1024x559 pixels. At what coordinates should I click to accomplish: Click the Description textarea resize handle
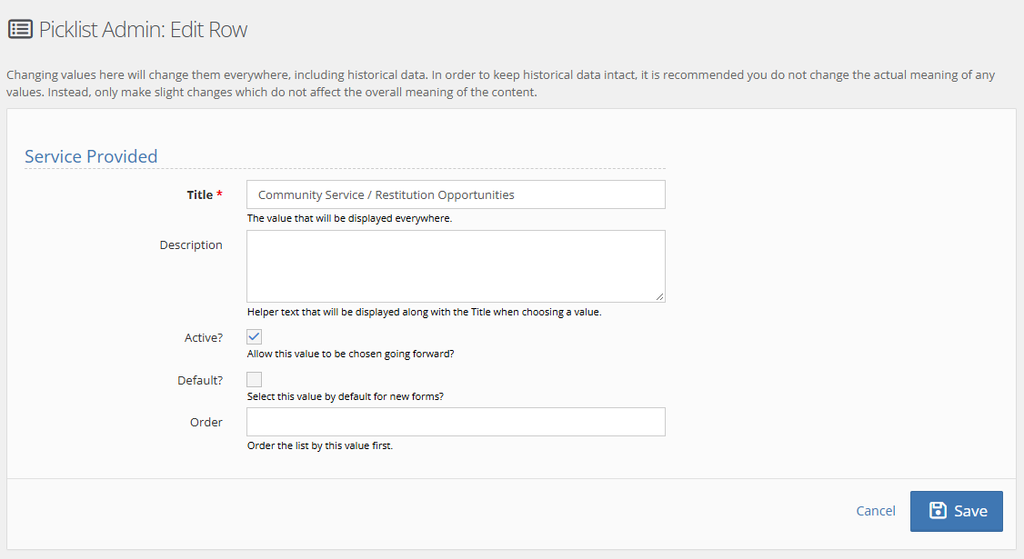pyautogui.click(x=660, y=297)
